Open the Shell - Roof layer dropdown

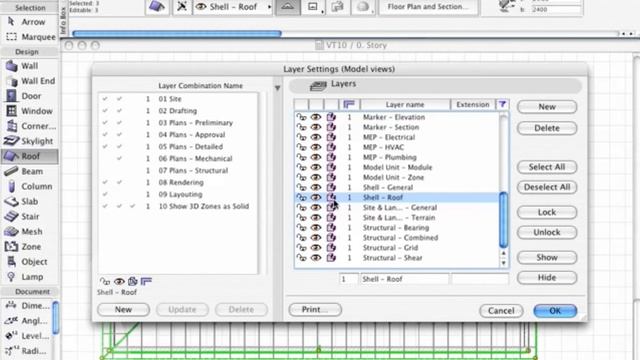click(x=233, y=7)
